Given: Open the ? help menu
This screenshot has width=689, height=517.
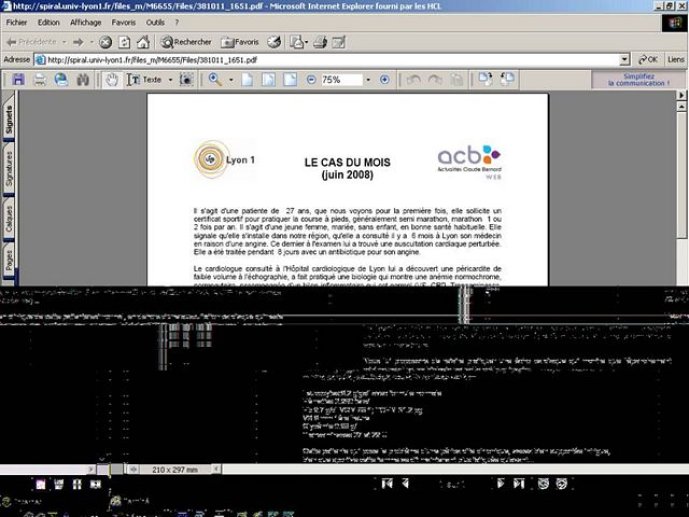Looking at the screenshot, I should (177, 22).
